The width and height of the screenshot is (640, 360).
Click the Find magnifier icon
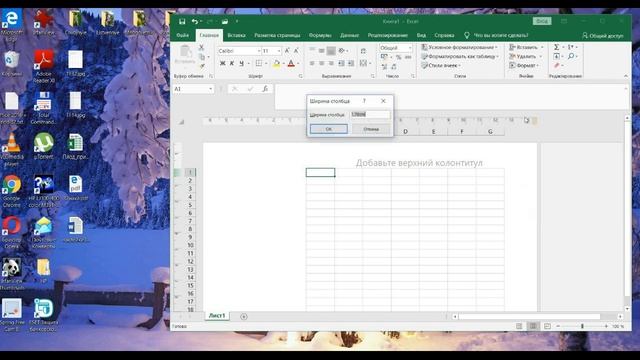pos(571,56)
